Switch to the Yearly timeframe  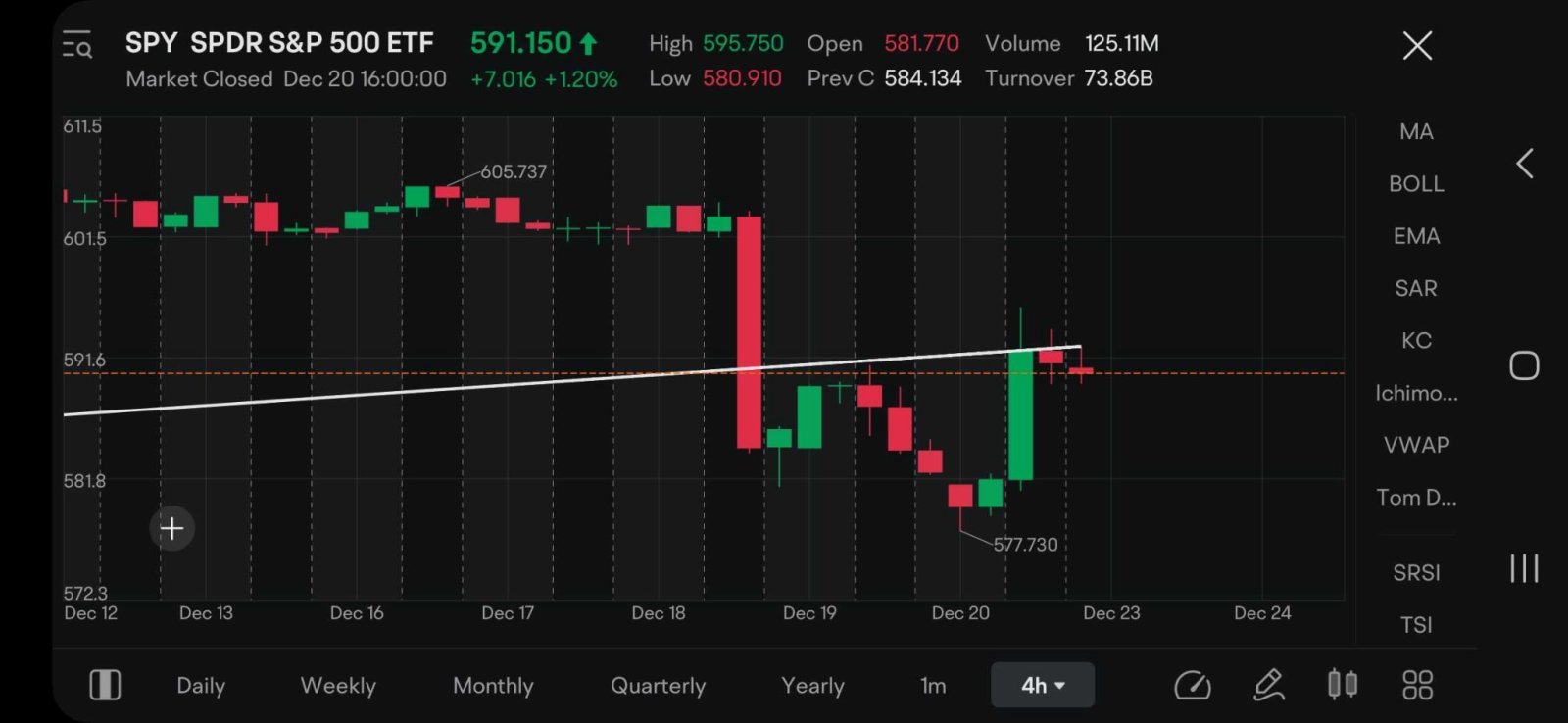pos(812,686)
